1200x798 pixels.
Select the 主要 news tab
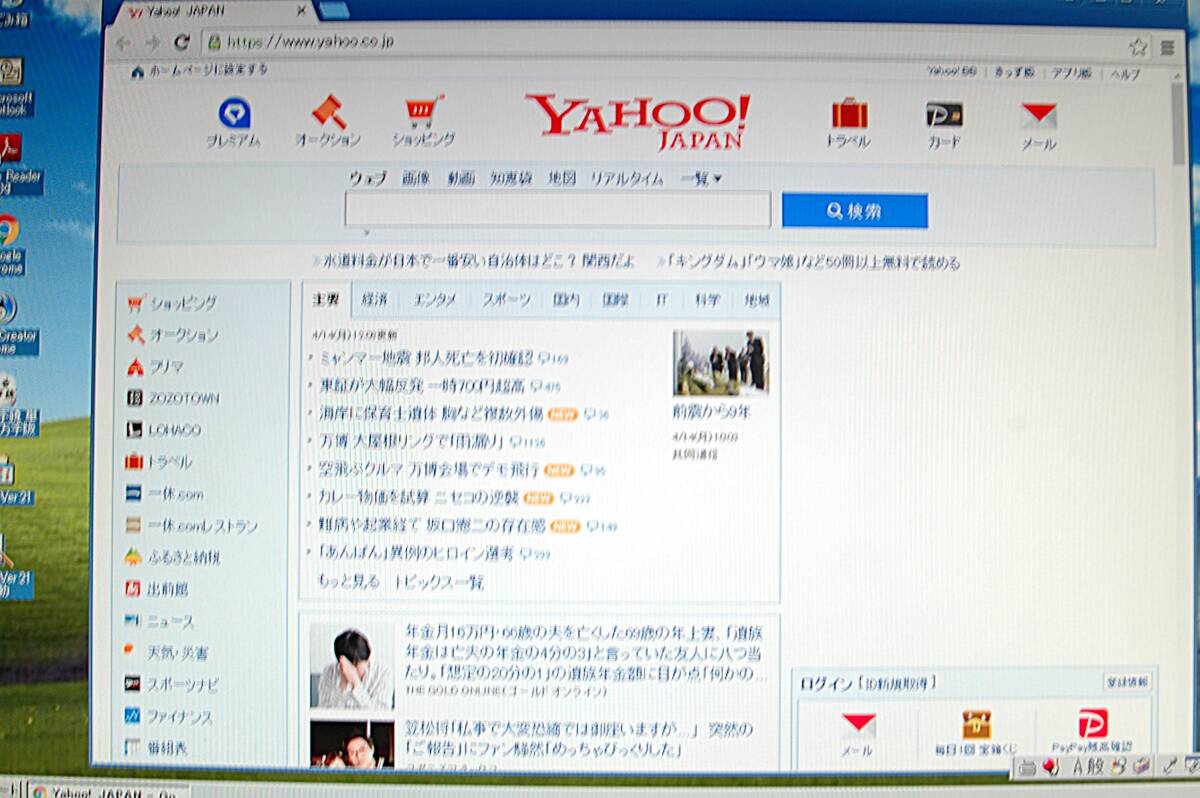(325, 300)
